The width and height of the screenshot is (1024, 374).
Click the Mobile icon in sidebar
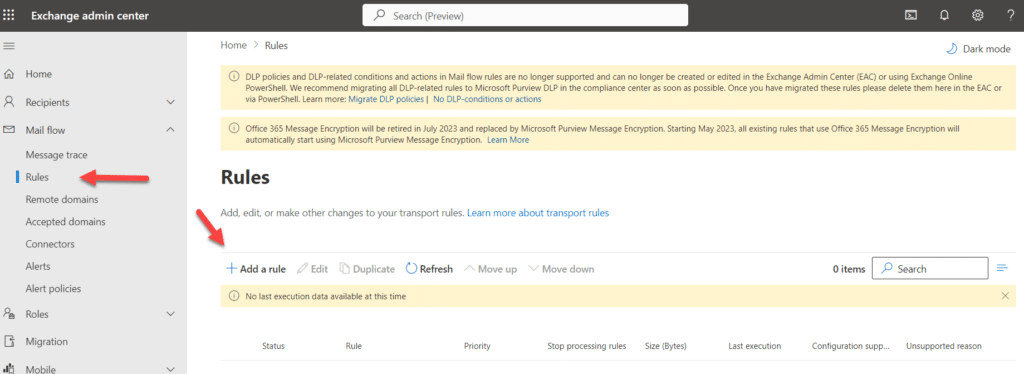pyautogui.click(x=9, y=369)
